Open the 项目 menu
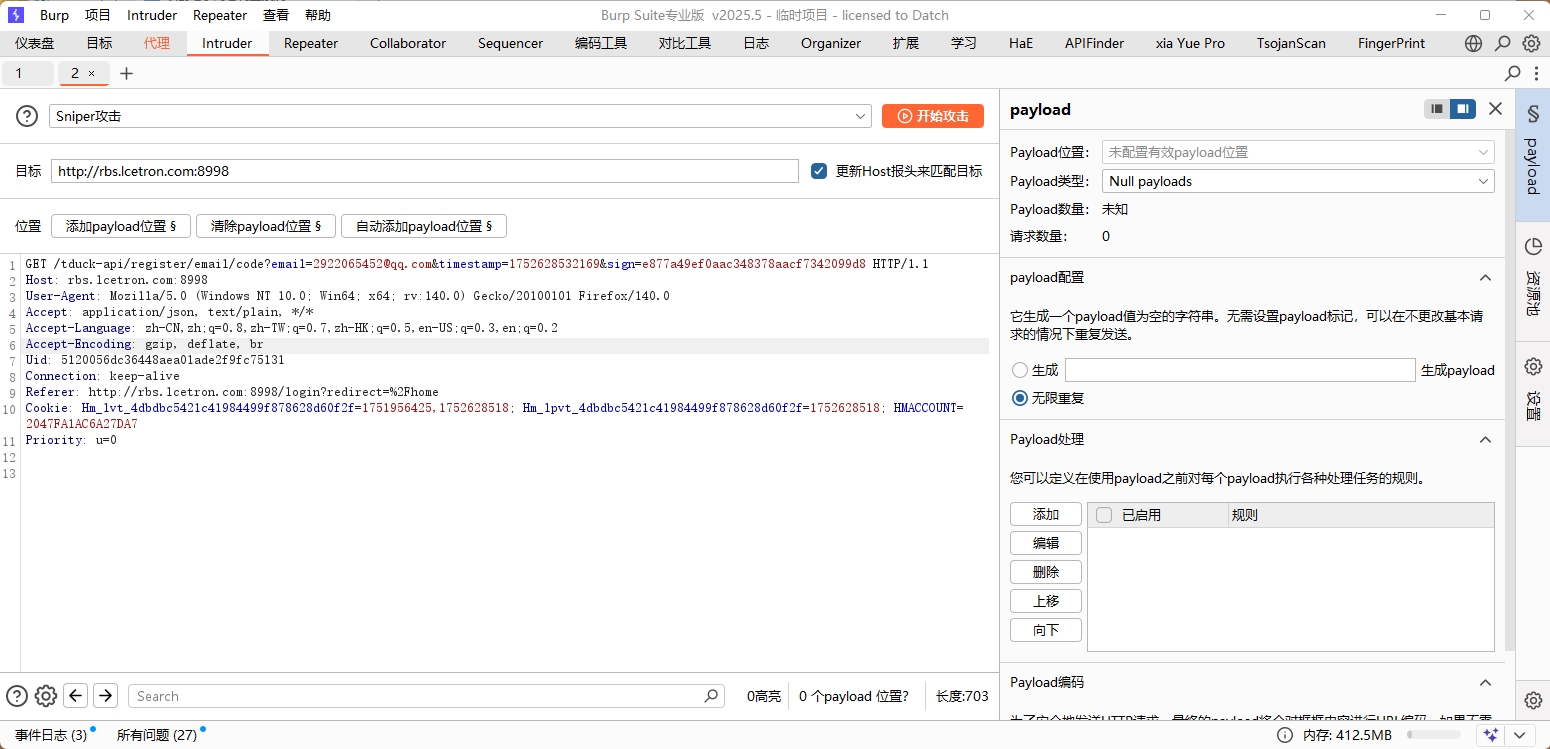Viewport: 1550px width, 749px height. tap(98, 15)
